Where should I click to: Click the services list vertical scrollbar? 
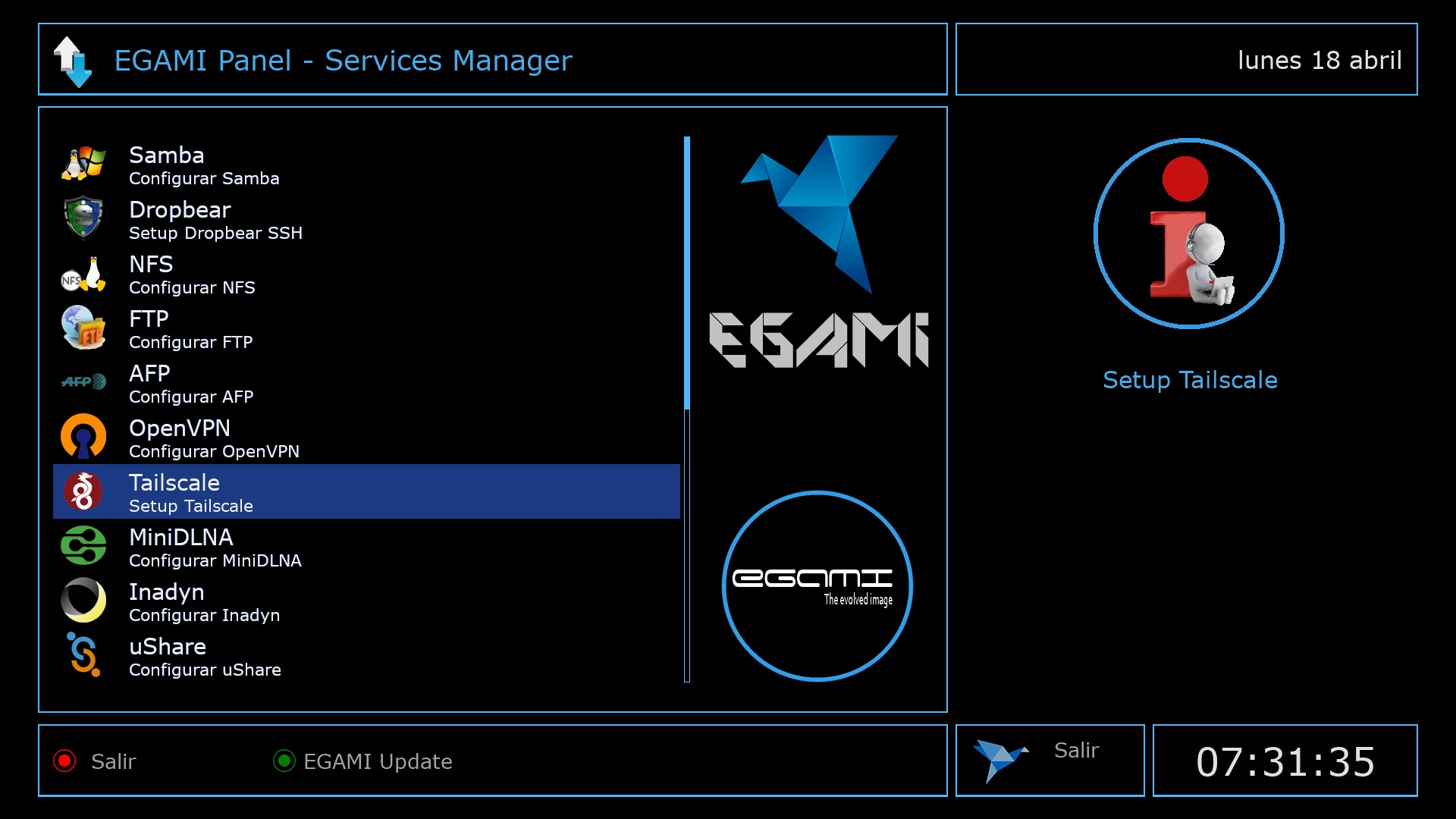coord(687,409)
